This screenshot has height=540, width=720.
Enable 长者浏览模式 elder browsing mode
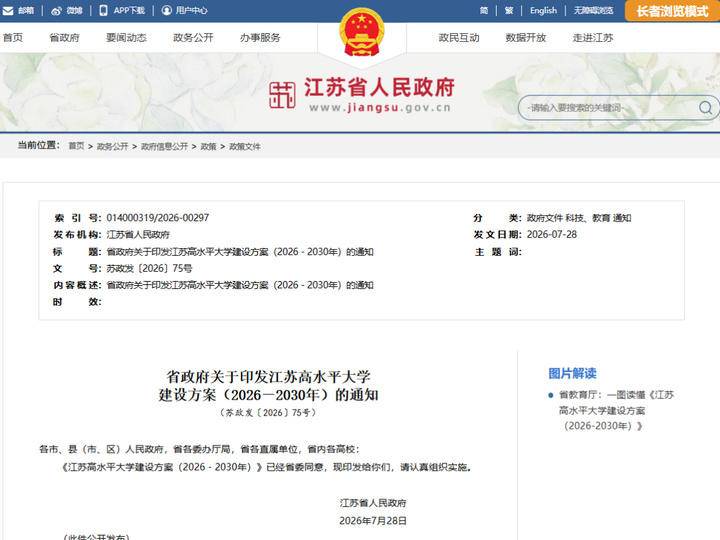pyautogui.click(x=672, y=11)
